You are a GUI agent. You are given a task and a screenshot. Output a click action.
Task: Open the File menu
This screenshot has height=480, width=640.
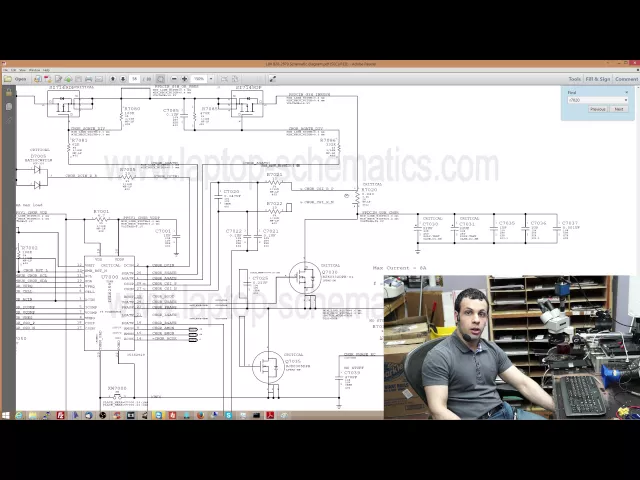[5, 70]
